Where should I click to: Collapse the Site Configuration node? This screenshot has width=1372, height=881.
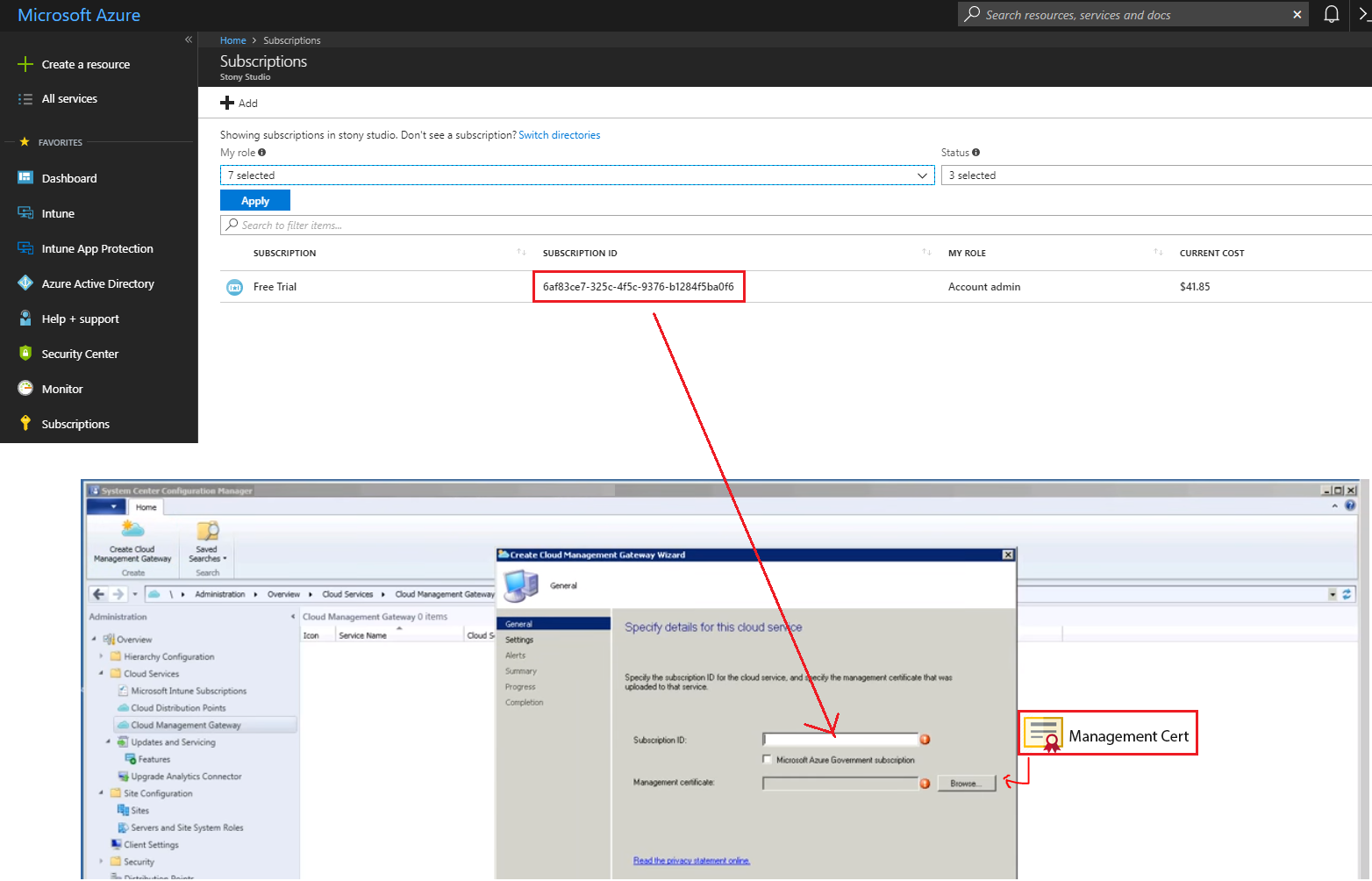101,793
